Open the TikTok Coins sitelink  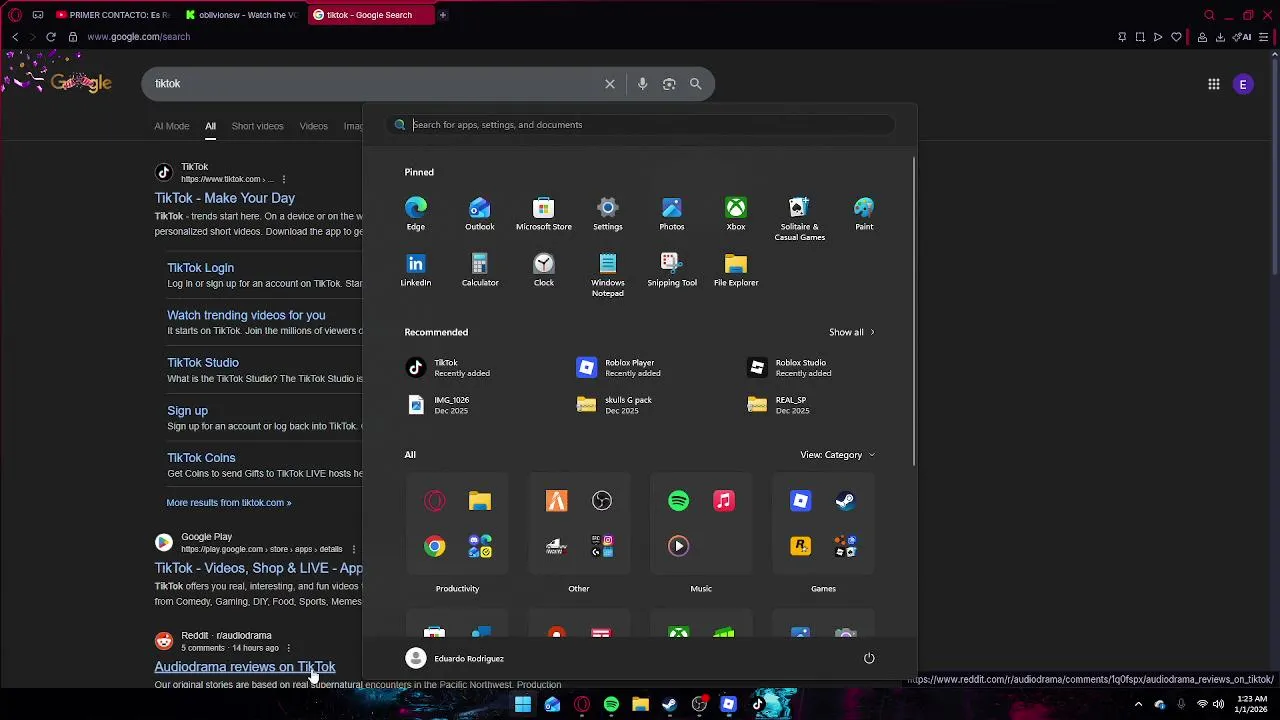201,458
